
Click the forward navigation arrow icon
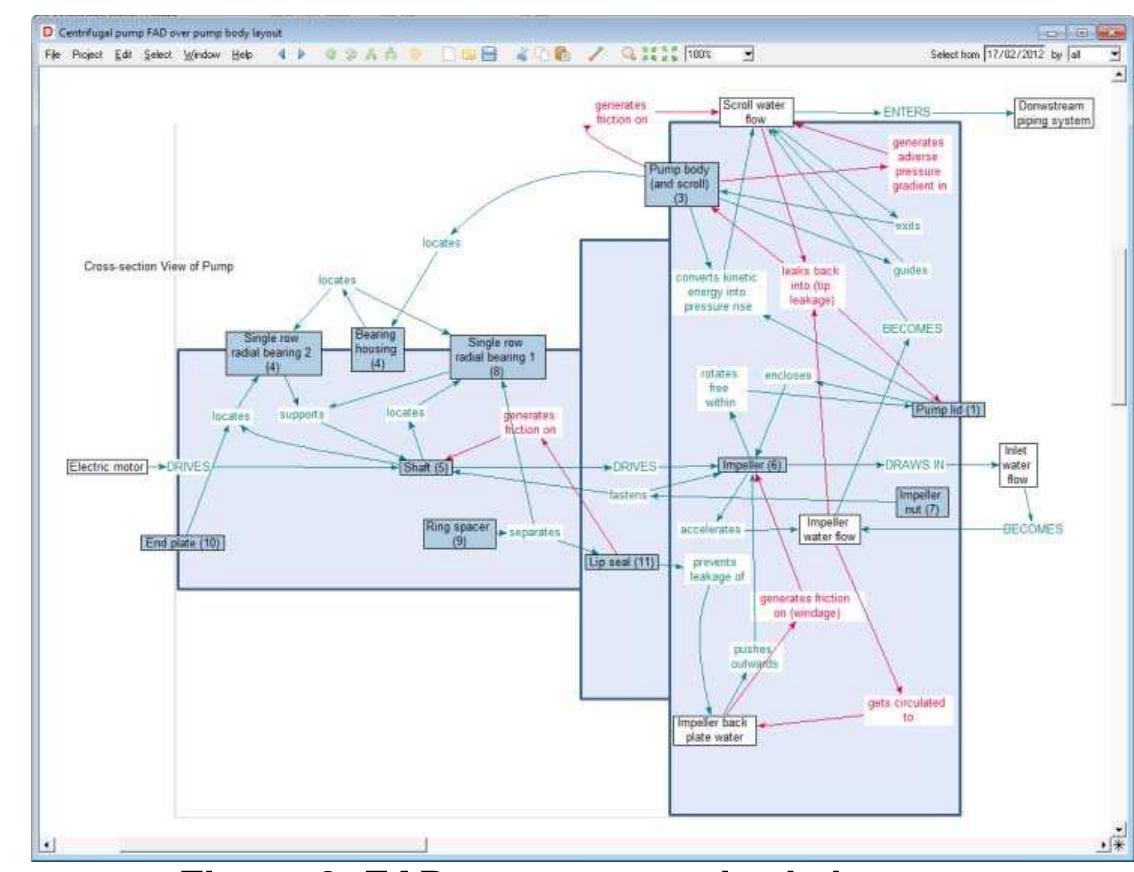[302, 54]
